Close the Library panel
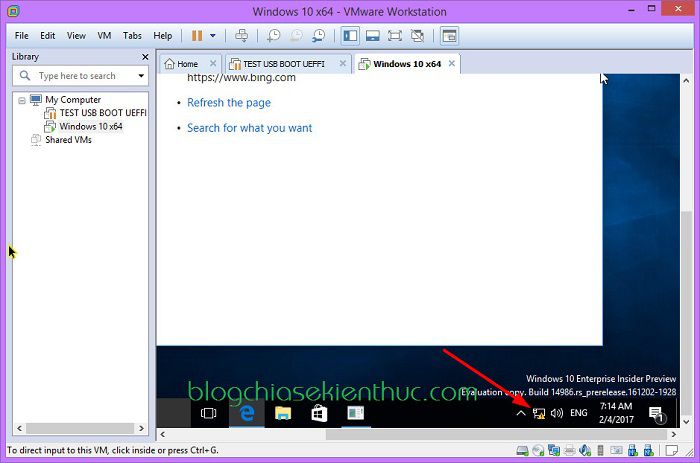 click(x=145, y=57)
